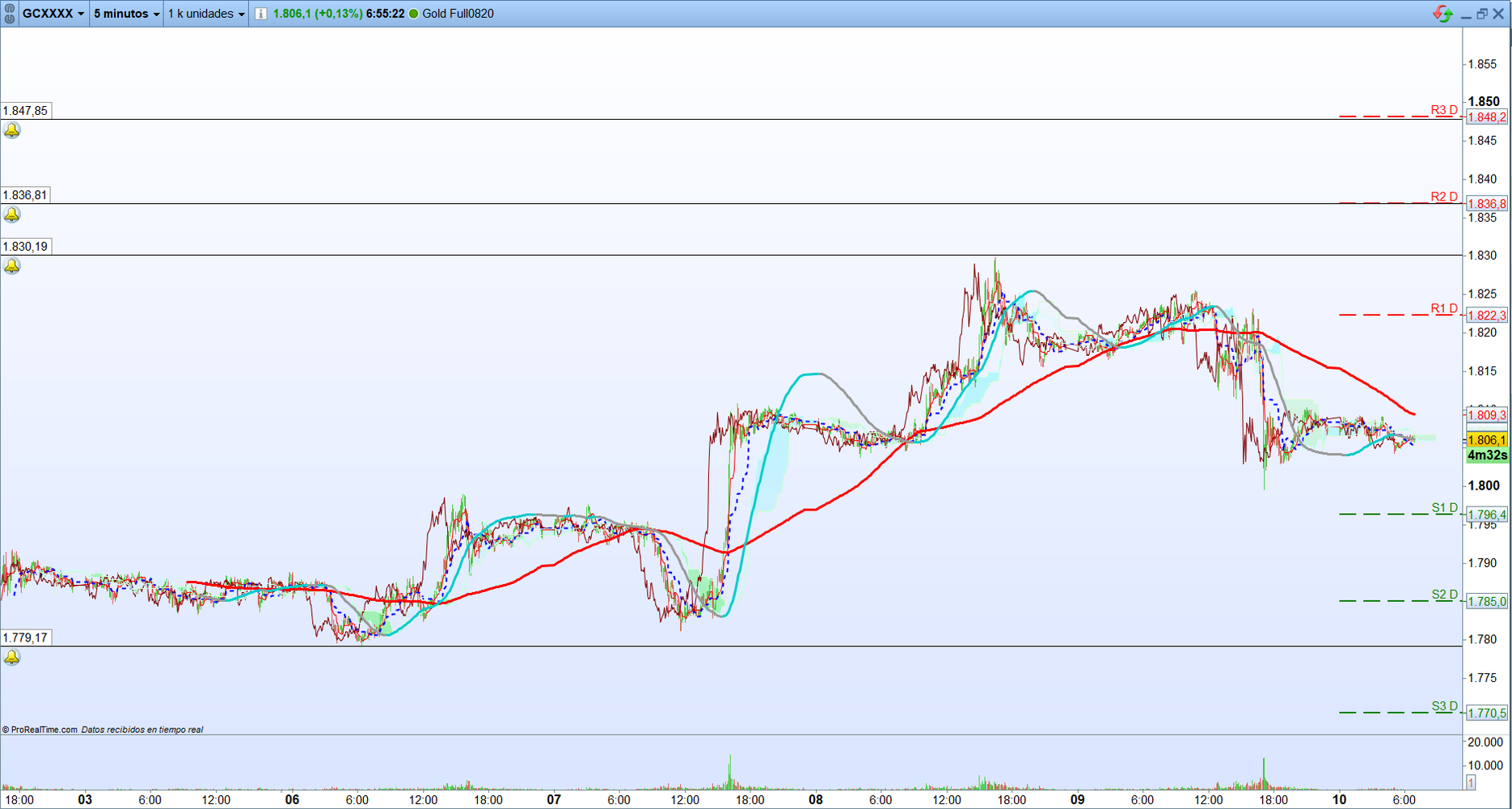Select the 1.836,81 alert level label
Image resolution: width=1512 pixels, height=809 pixels.
coord(26,195)
